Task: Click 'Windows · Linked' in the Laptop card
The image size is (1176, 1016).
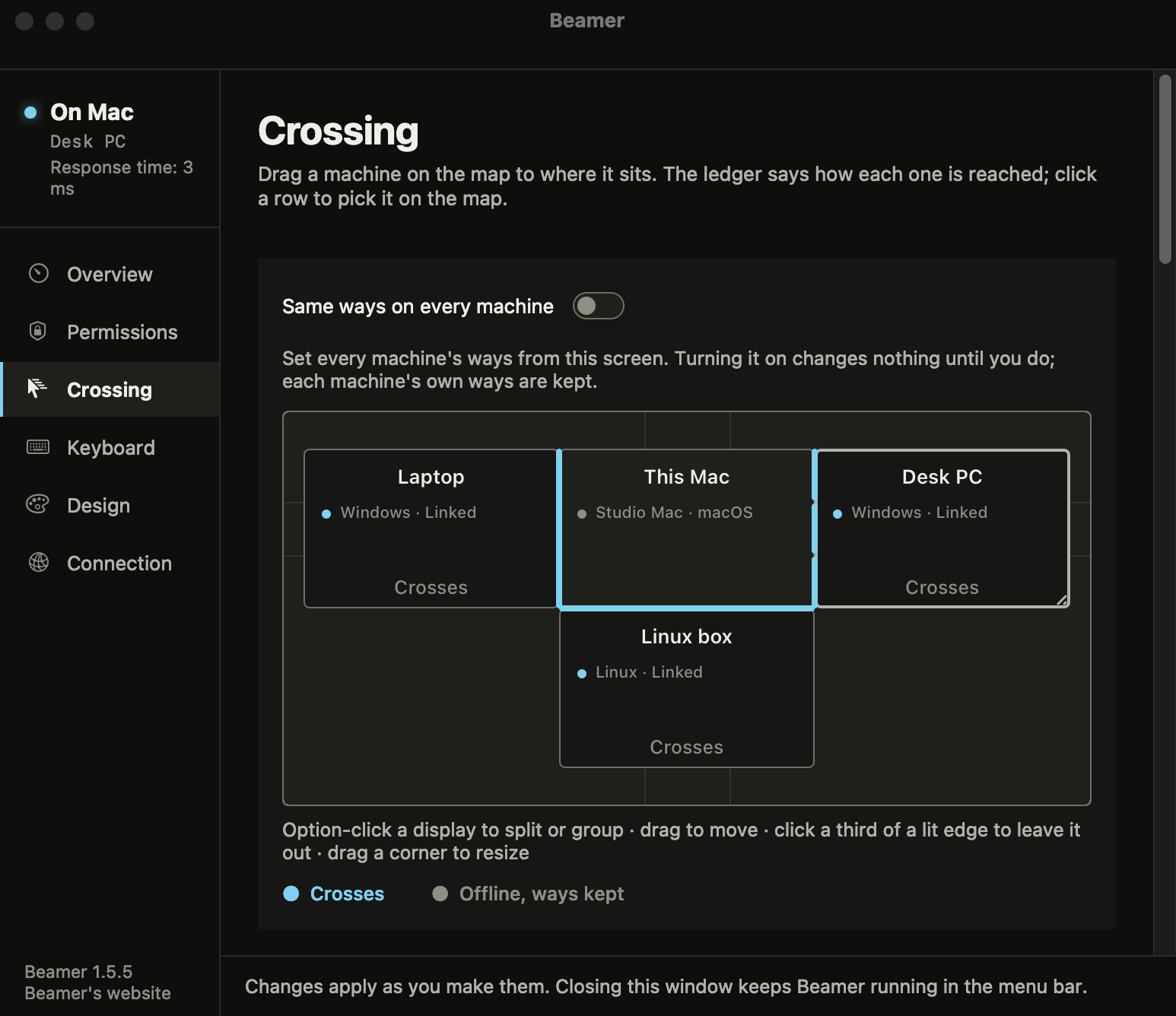Action: (408, 513)
